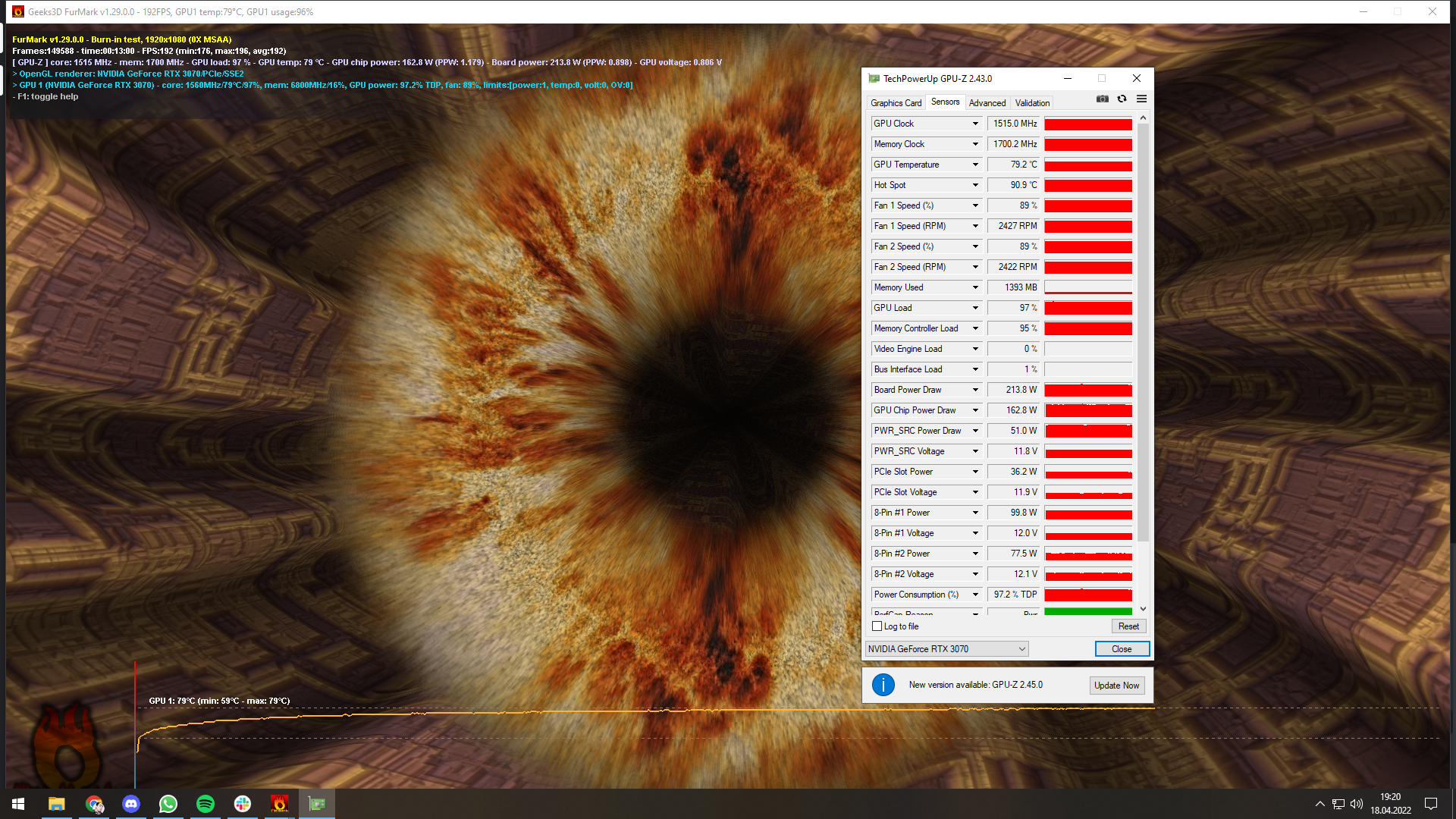Enable the Log to file checkbox
Screen dimensions: 1456x819
click(877, 626)
